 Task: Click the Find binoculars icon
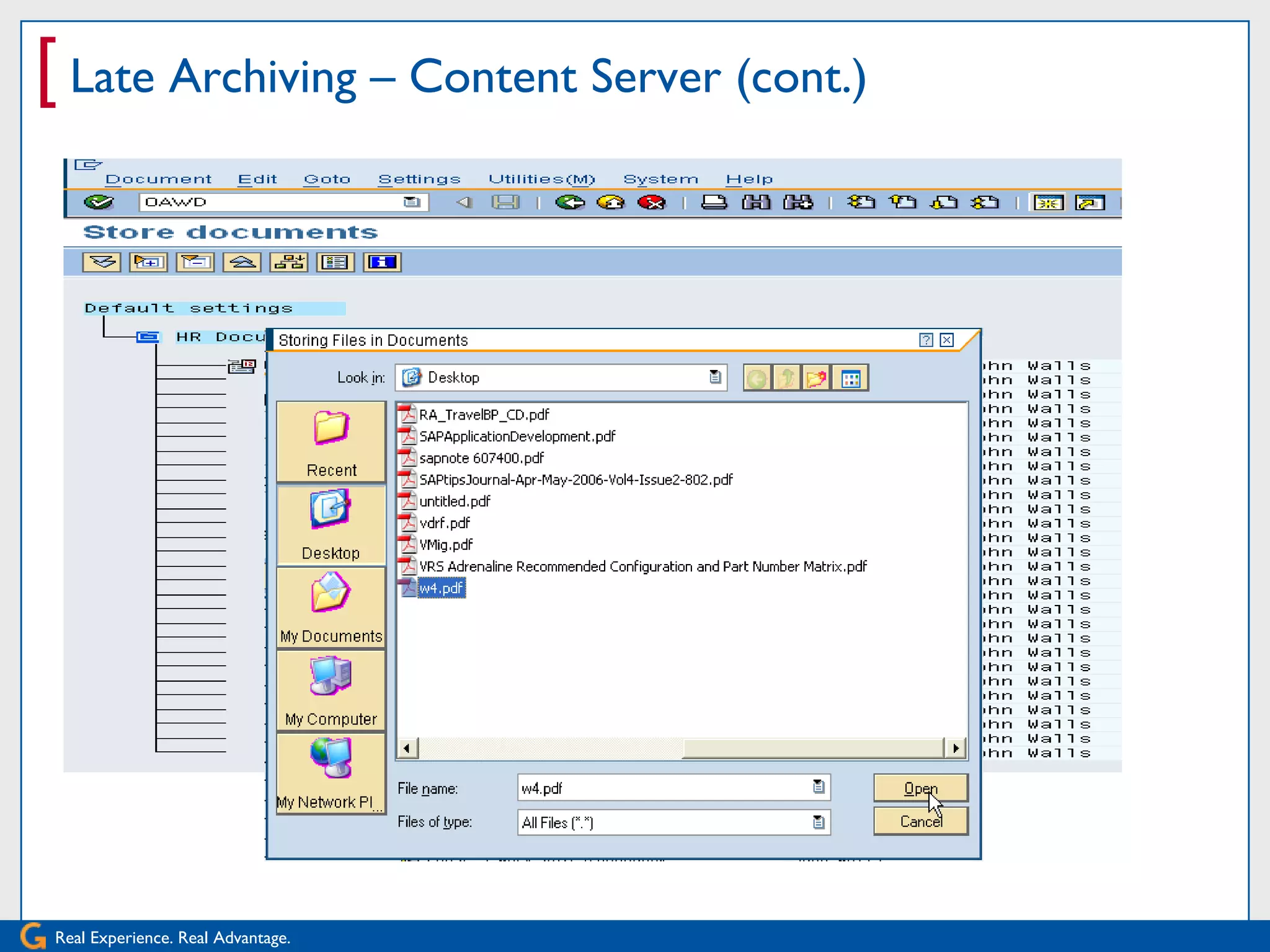756,202
